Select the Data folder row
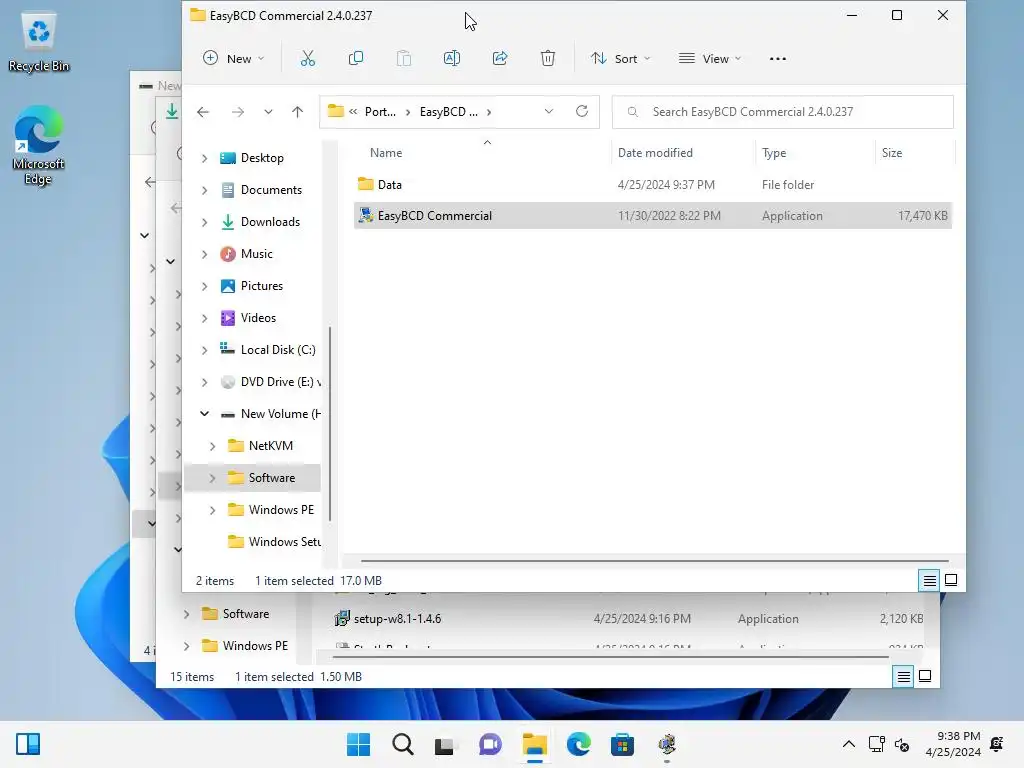1024x768 pixels. (653, 185)
